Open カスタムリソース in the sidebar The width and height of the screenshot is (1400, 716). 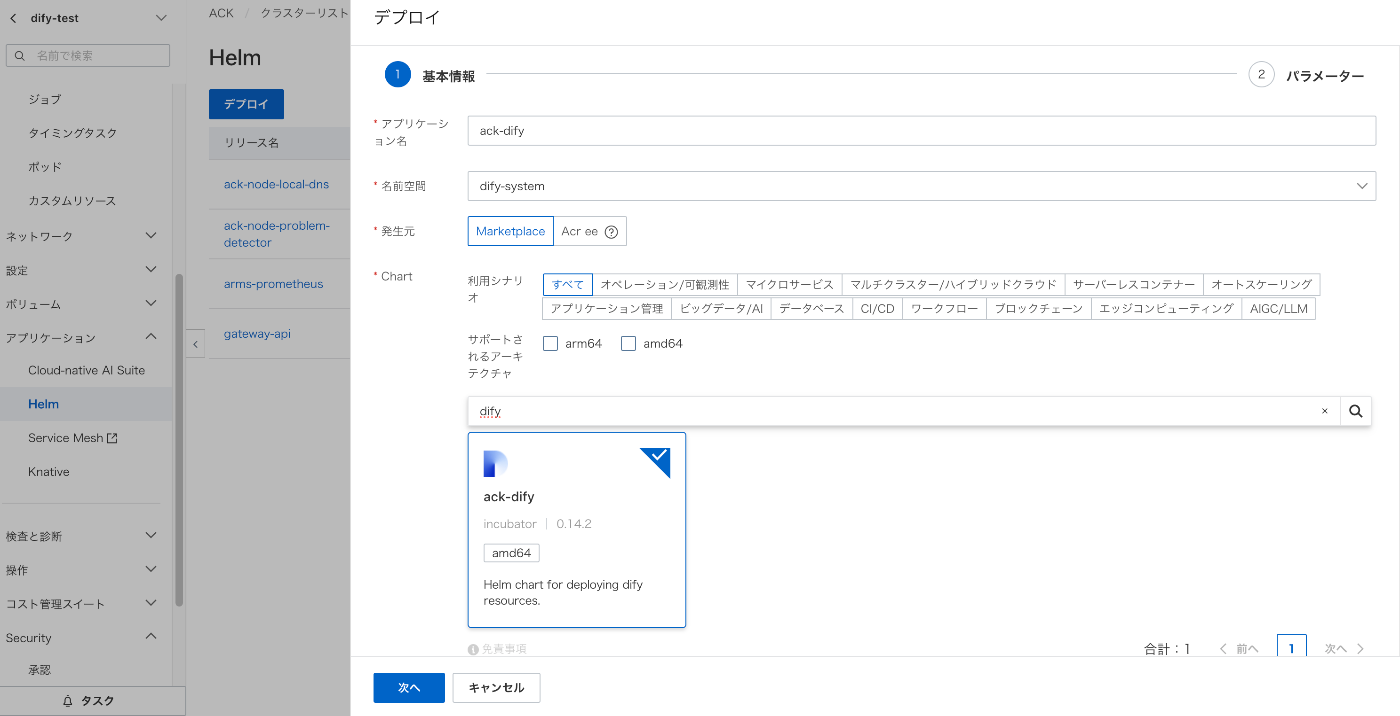pos(72,201)
